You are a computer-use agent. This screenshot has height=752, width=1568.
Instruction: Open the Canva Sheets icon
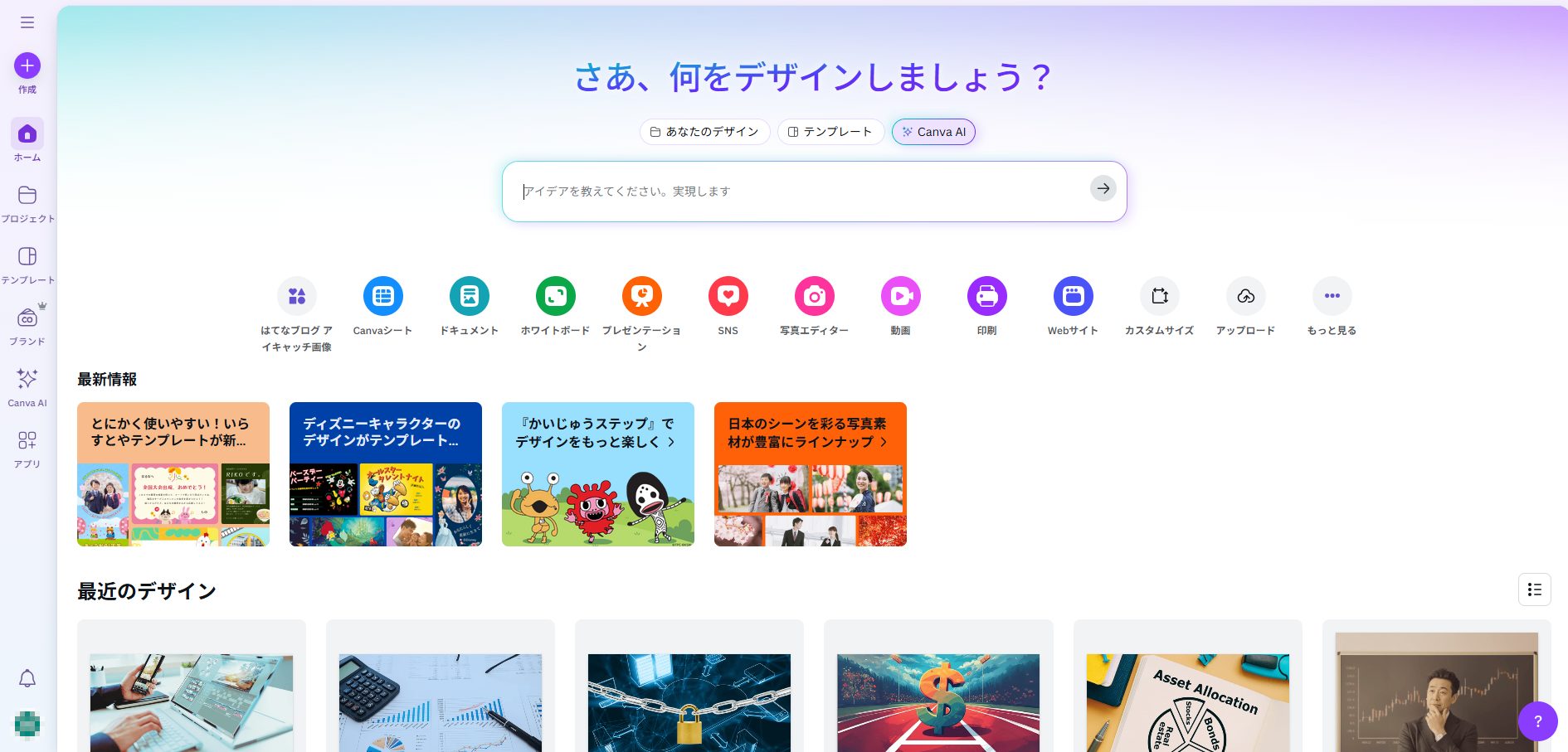[x=382, y=296]
